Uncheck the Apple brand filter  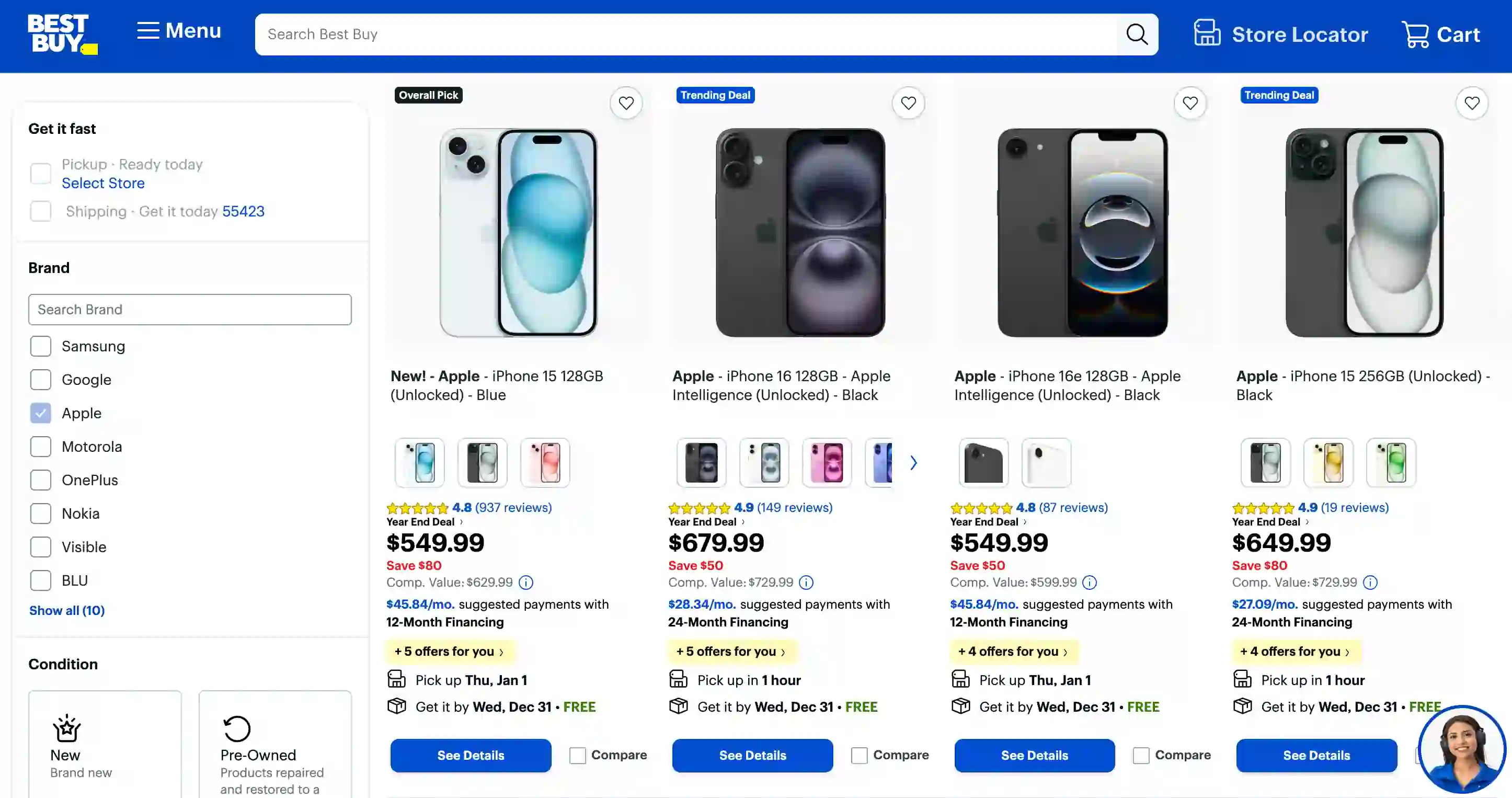40,413
